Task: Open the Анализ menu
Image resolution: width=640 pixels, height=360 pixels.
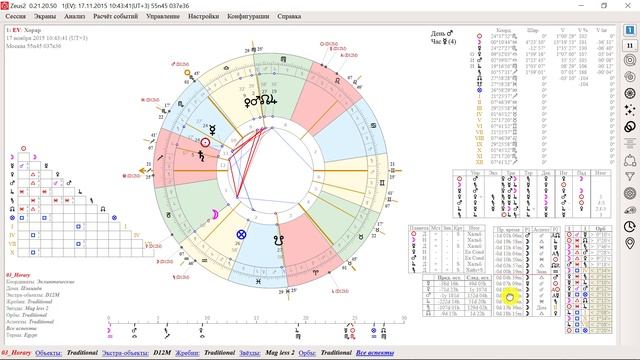Action: (x=75, y=16)
